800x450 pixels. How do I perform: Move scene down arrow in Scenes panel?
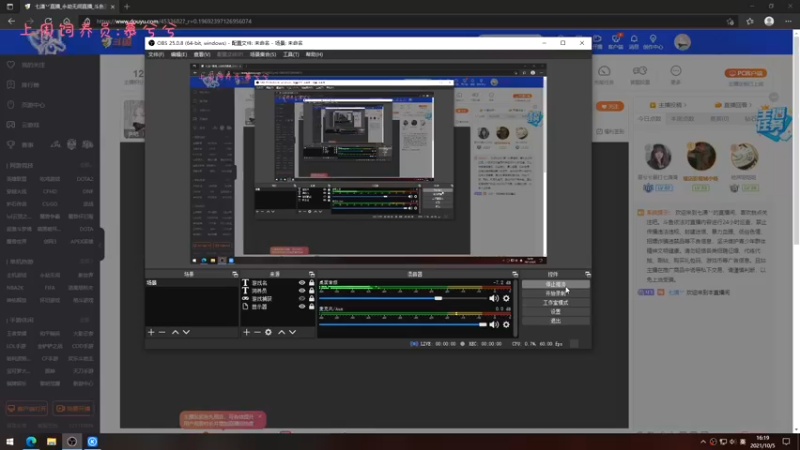[186, 332]
